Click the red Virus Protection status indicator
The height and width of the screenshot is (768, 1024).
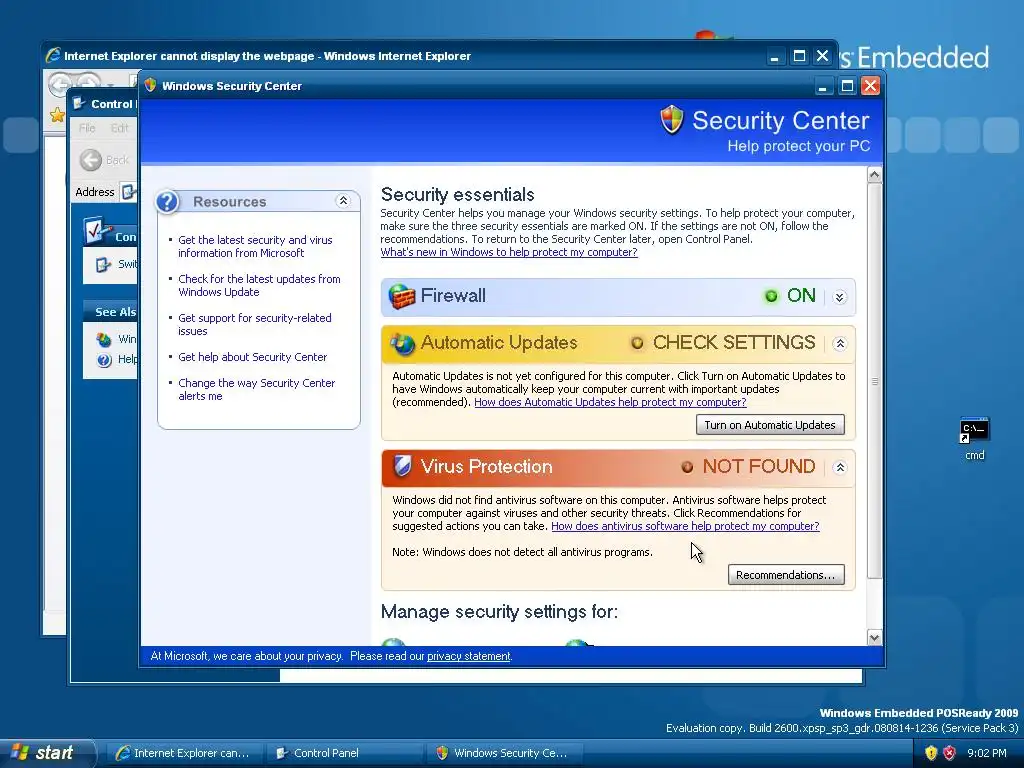click(687, 467)
